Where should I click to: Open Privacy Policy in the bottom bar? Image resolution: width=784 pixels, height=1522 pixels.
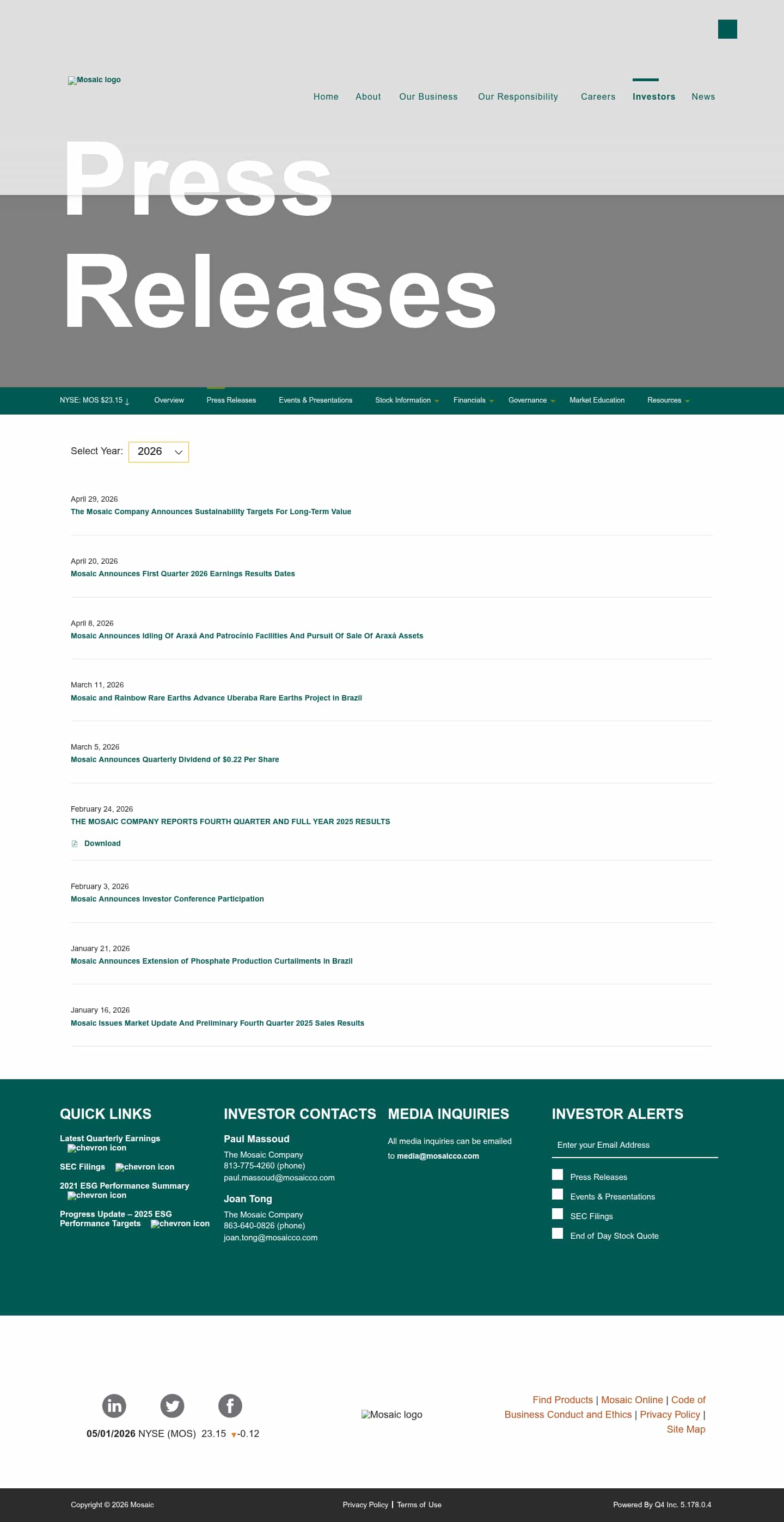[365, 1505]
